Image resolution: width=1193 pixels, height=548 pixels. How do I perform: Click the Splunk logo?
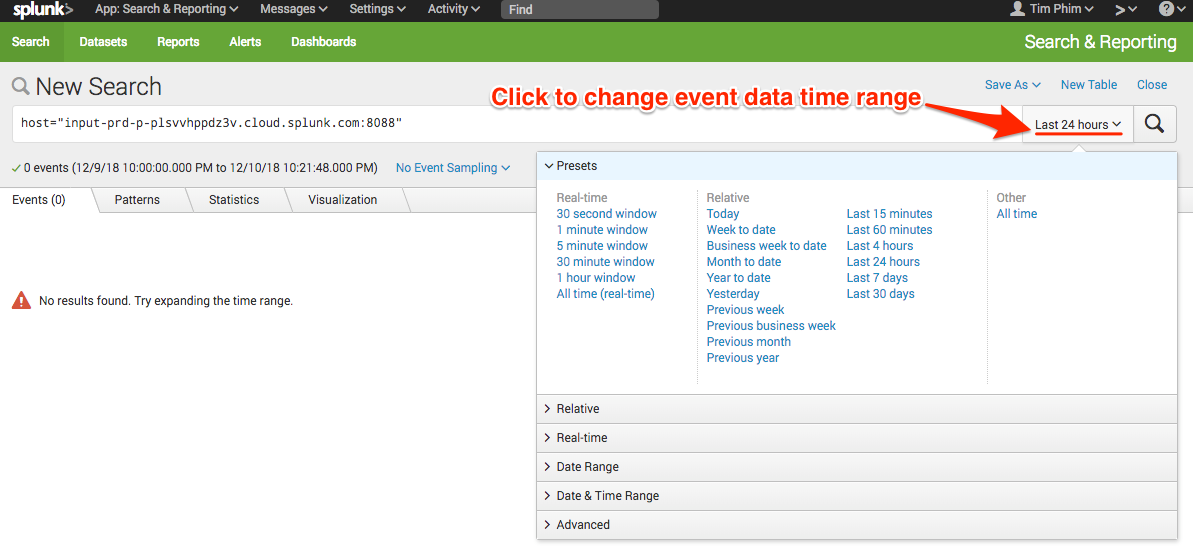click(x=43, y=10)
